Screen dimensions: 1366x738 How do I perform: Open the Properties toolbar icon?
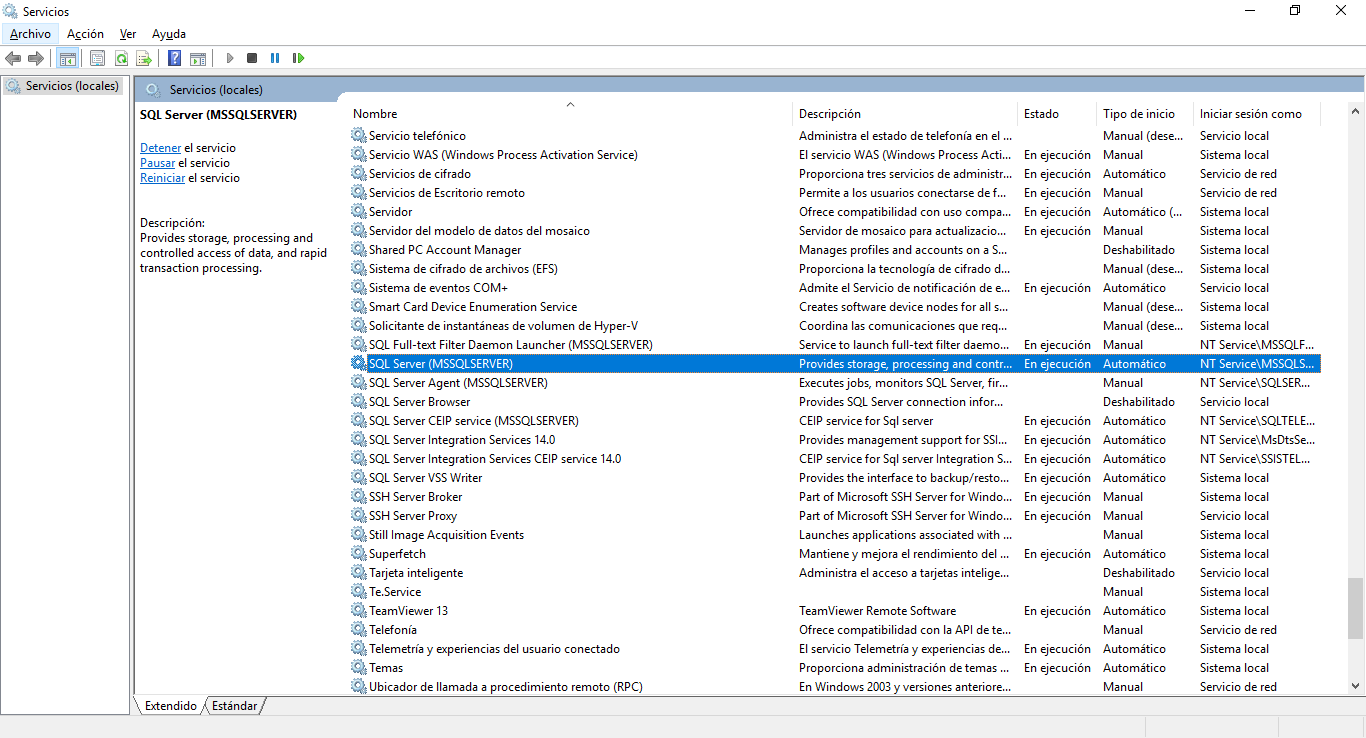click(97, 58)
